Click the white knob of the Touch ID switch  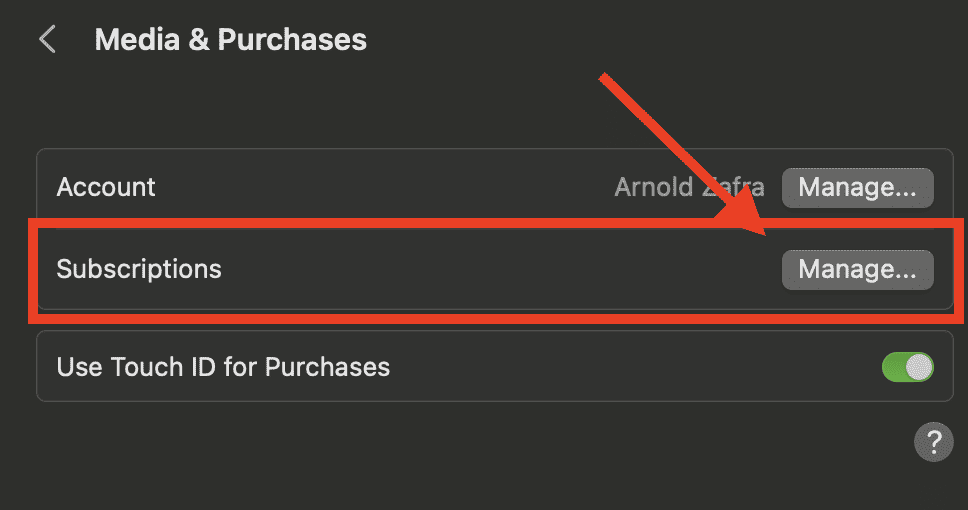(x=919, y=367)
